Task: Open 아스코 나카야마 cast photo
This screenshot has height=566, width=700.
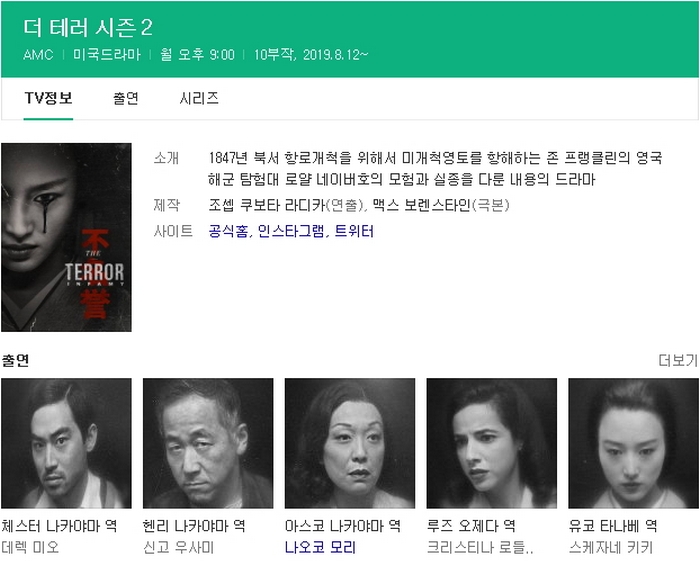Action: pyautogui.click(x=350, y=443)
